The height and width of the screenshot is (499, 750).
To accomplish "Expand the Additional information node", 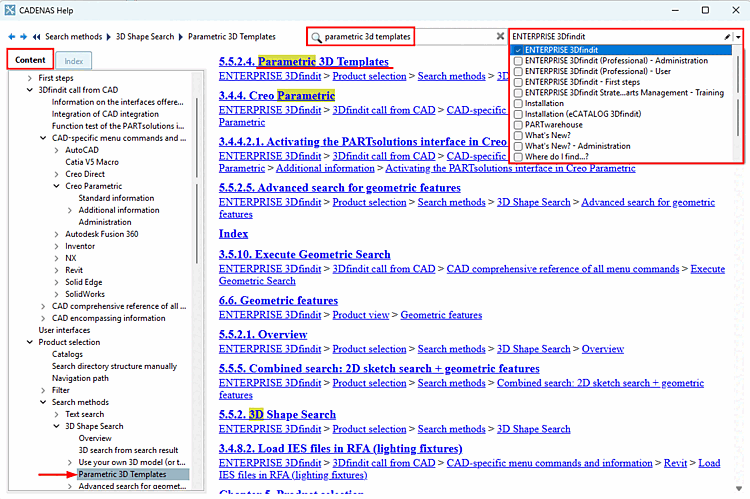I will [x=70, y=210].
